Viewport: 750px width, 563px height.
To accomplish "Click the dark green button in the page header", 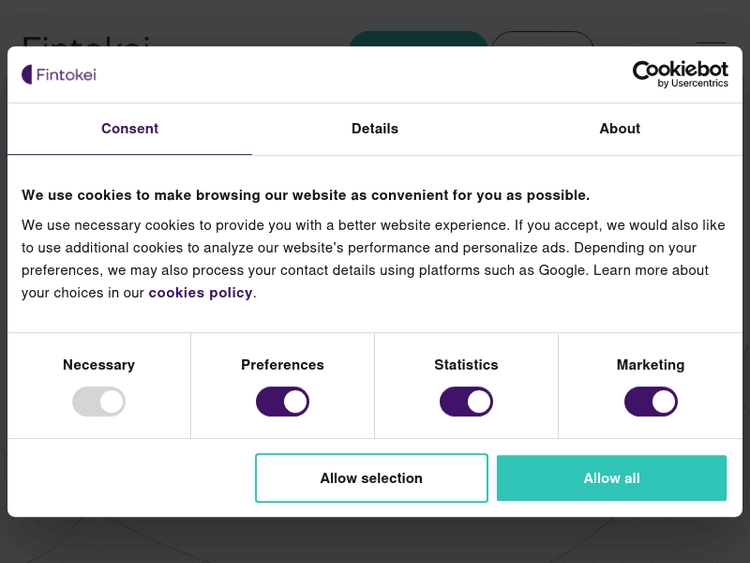I will 418,39.
